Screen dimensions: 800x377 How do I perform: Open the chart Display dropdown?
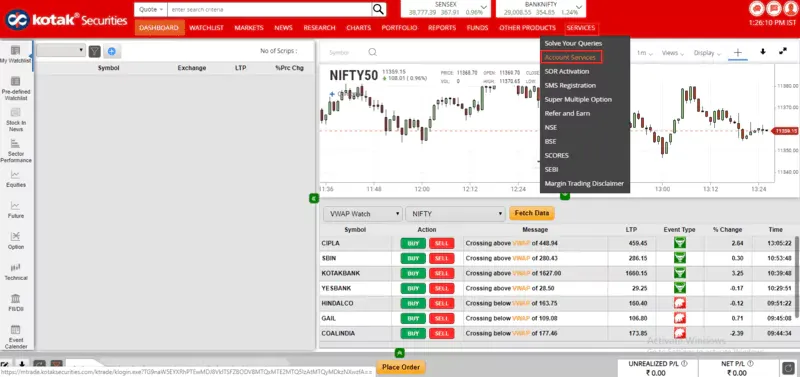pos(707,53)
